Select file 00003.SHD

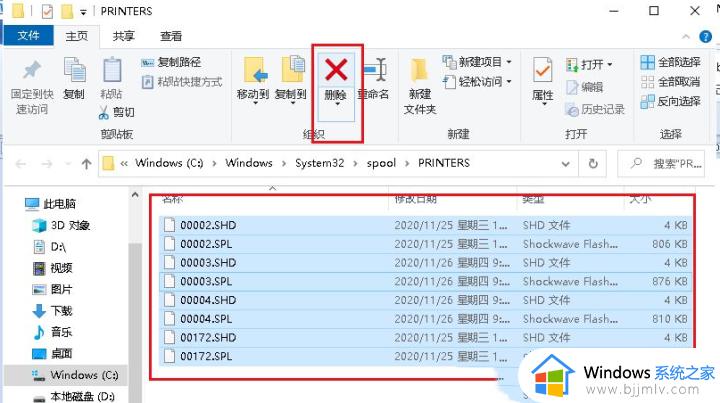point(425,263)
